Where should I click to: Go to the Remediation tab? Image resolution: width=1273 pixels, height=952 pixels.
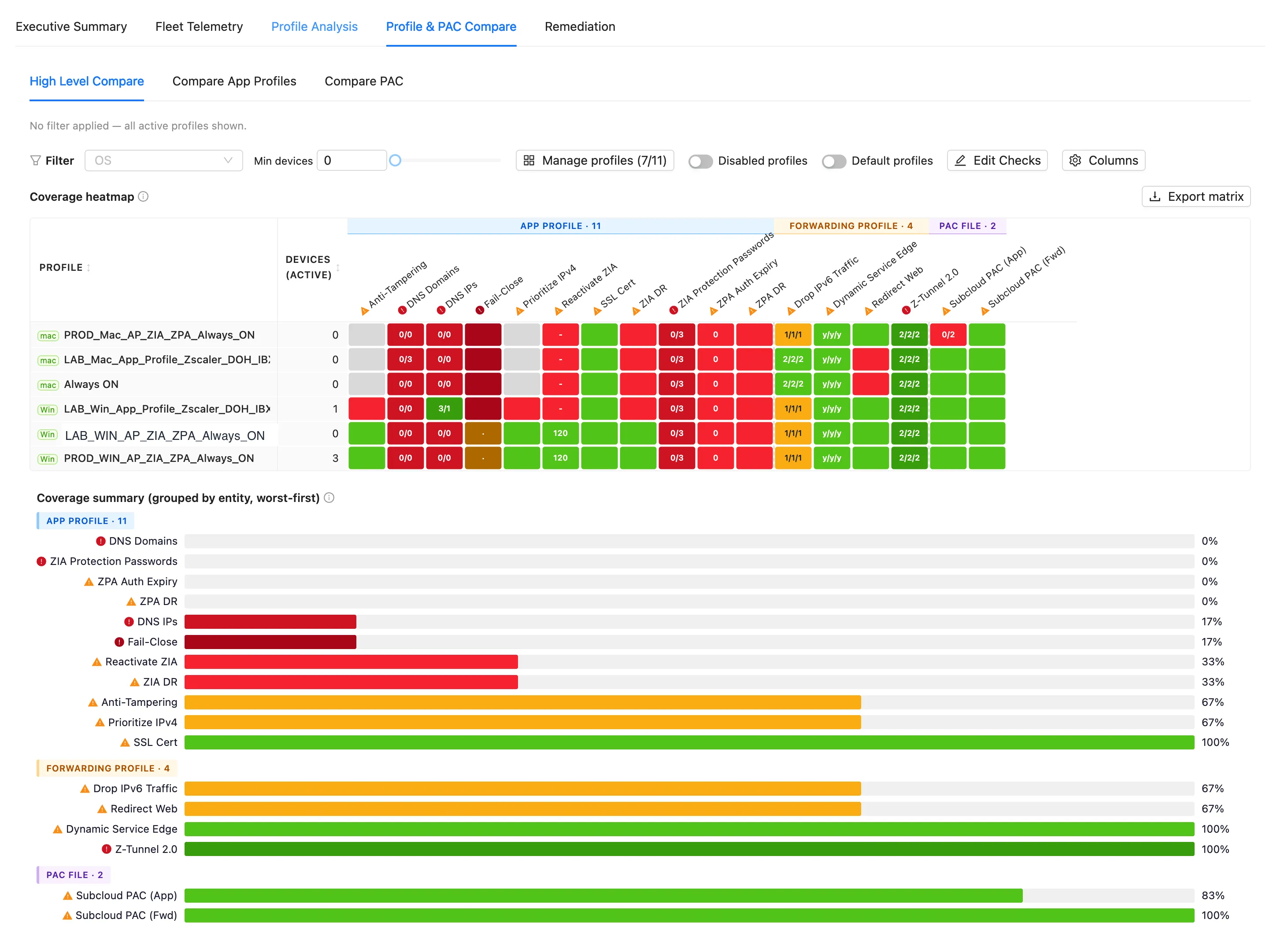(x=580, y=26)
